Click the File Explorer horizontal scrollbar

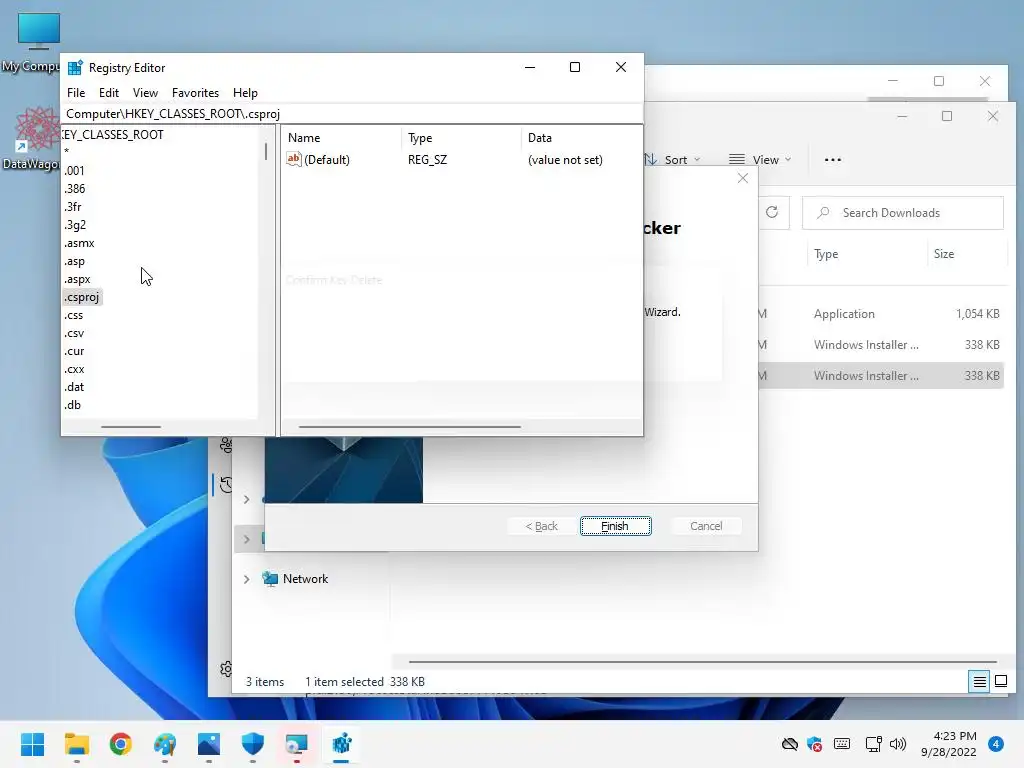point(703,662)
